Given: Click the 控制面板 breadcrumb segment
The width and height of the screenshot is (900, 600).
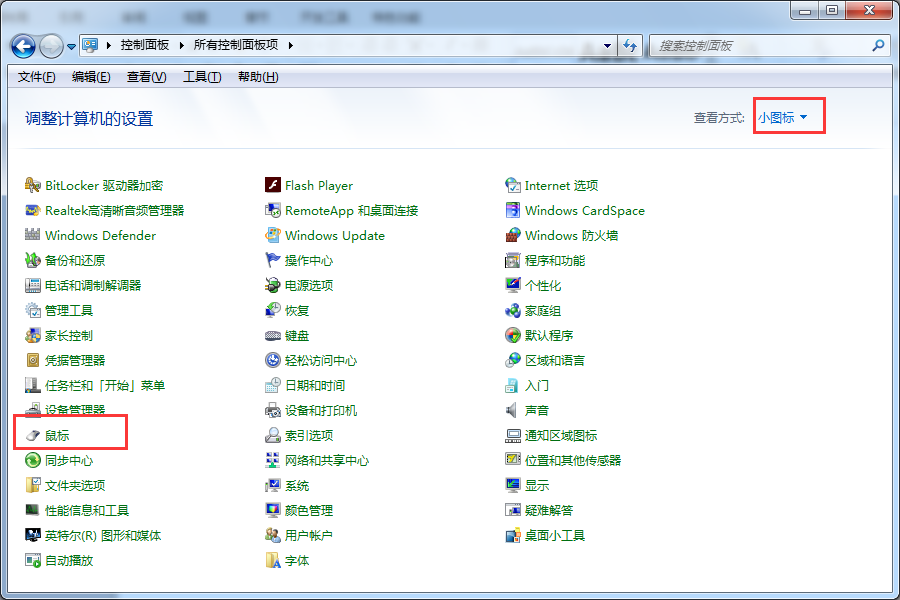Looking at the screenshot, I should [x=145, y=45].
